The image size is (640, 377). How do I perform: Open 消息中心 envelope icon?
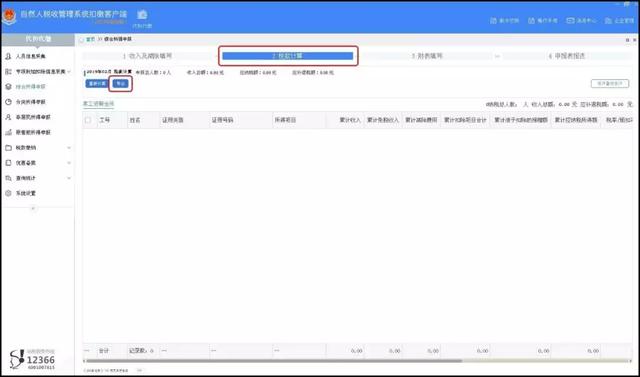[570, 20]
